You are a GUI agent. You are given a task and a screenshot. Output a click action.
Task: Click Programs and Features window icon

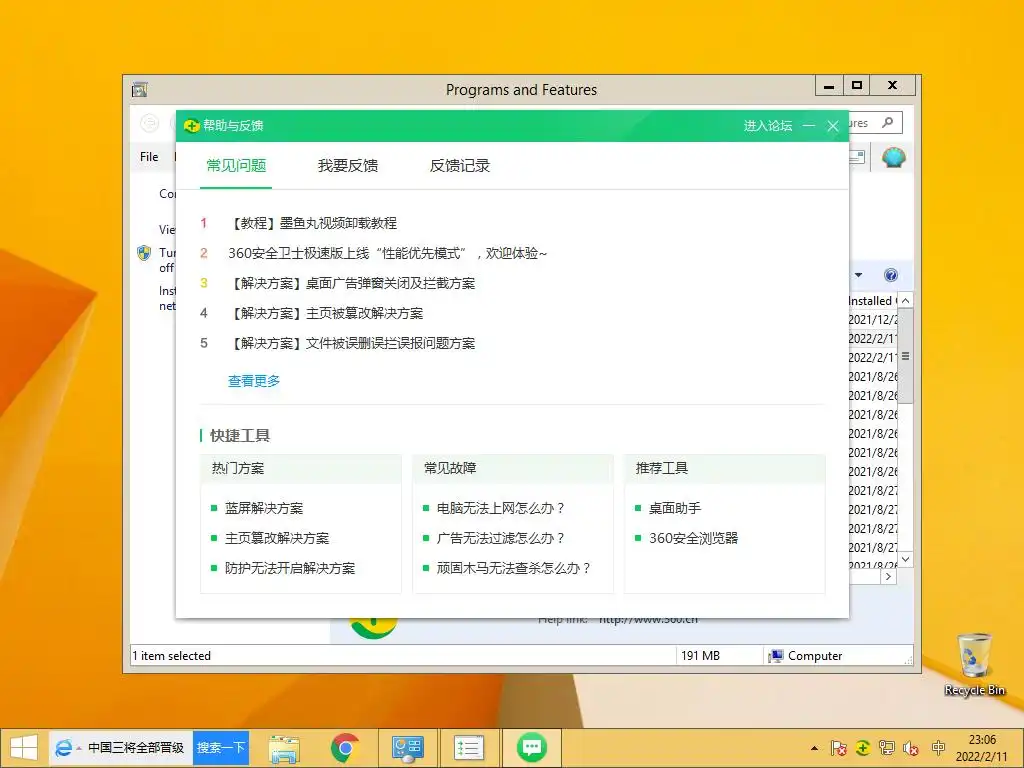coord(140,89)
